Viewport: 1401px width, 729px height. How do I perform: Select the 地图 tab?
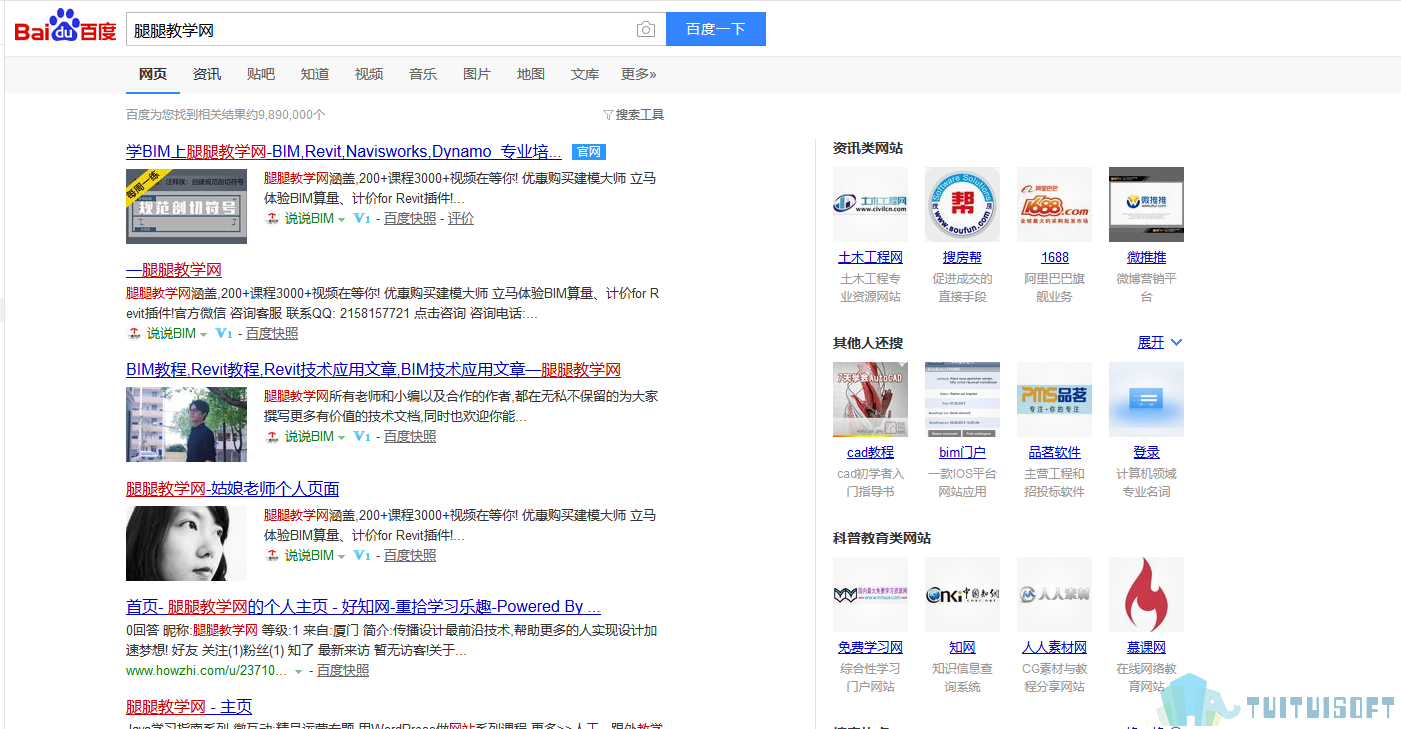(531, 74)
